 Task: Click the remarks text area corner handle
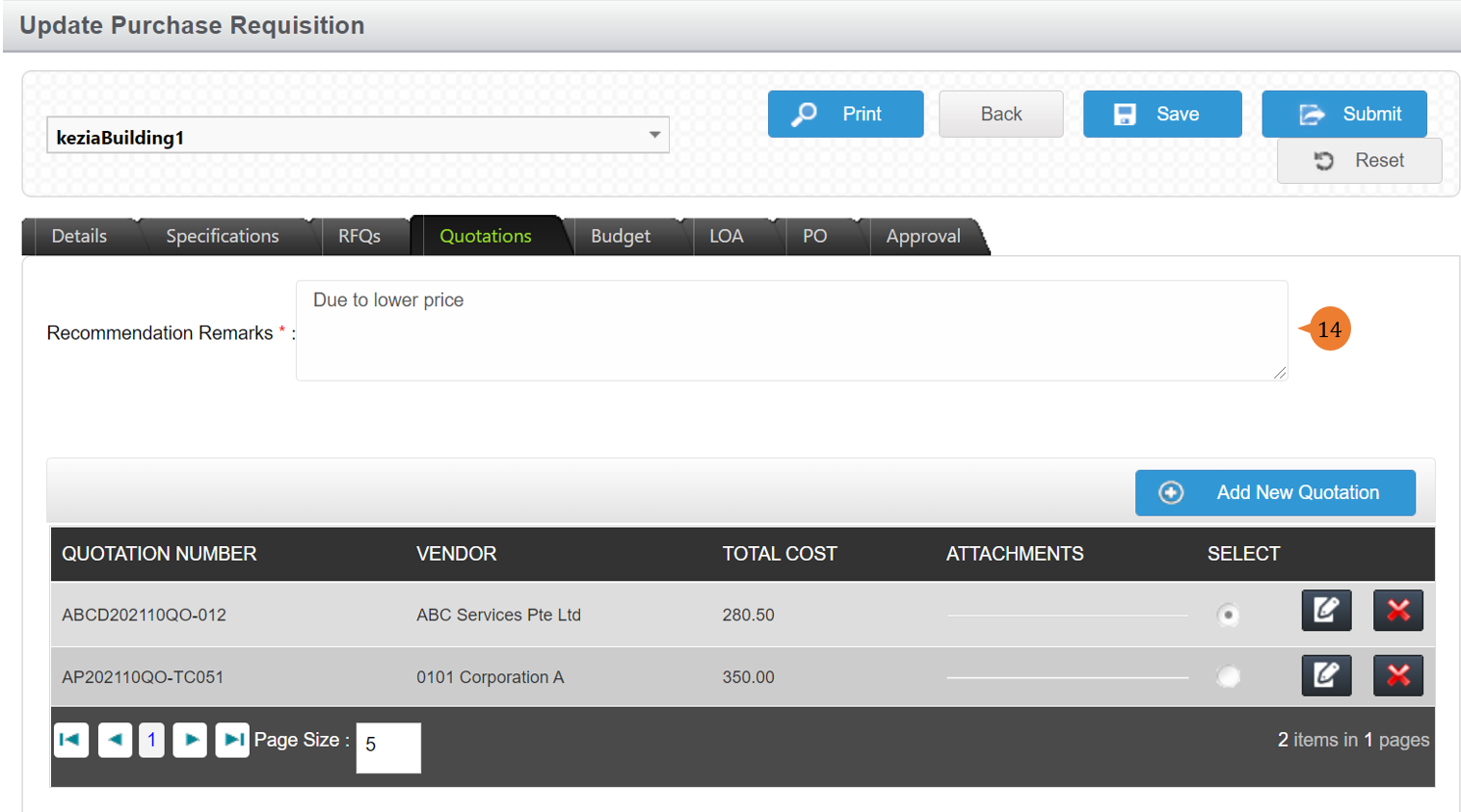(x=1279, y=373)
